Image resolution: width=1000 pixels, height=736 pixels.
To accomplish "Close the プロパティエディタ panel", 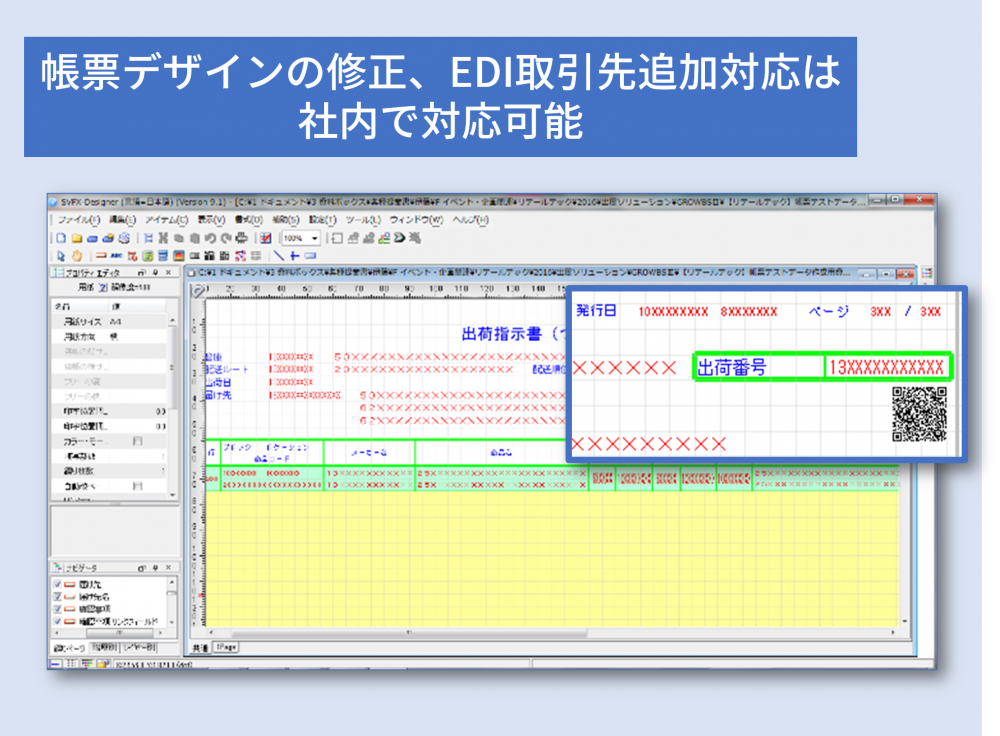I will pos(168,272).
